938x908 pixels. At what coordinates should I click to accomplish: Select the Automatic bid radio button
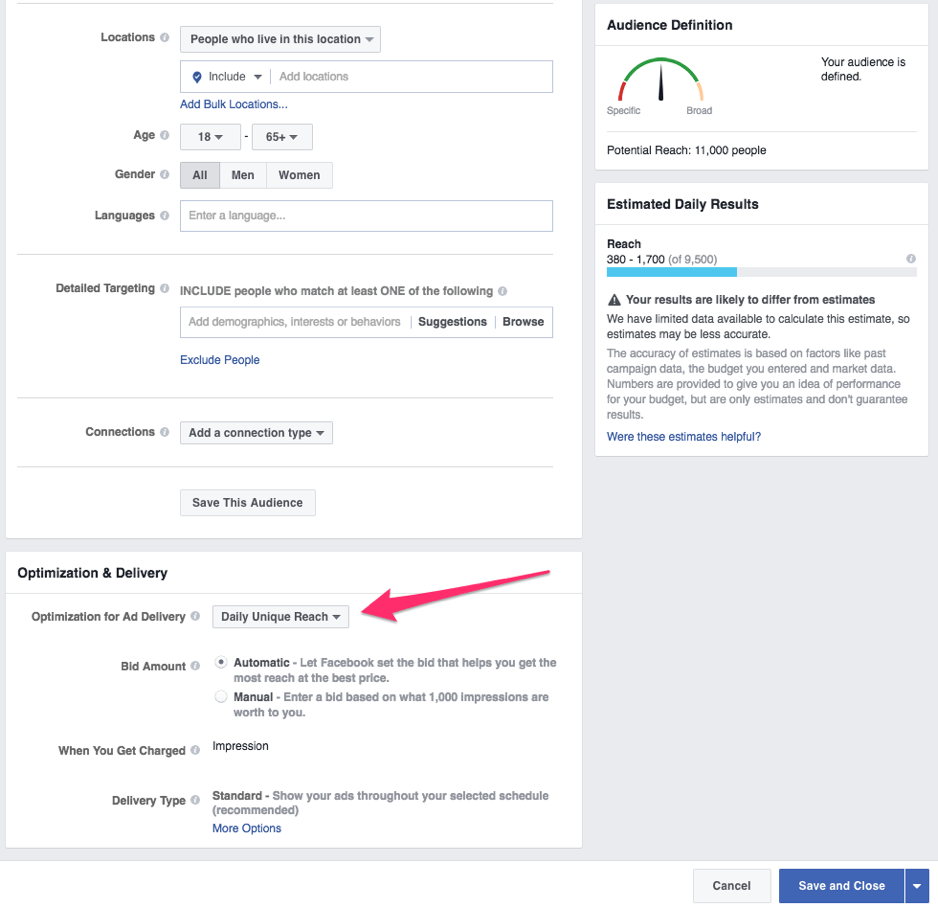(x=221, y=662)
